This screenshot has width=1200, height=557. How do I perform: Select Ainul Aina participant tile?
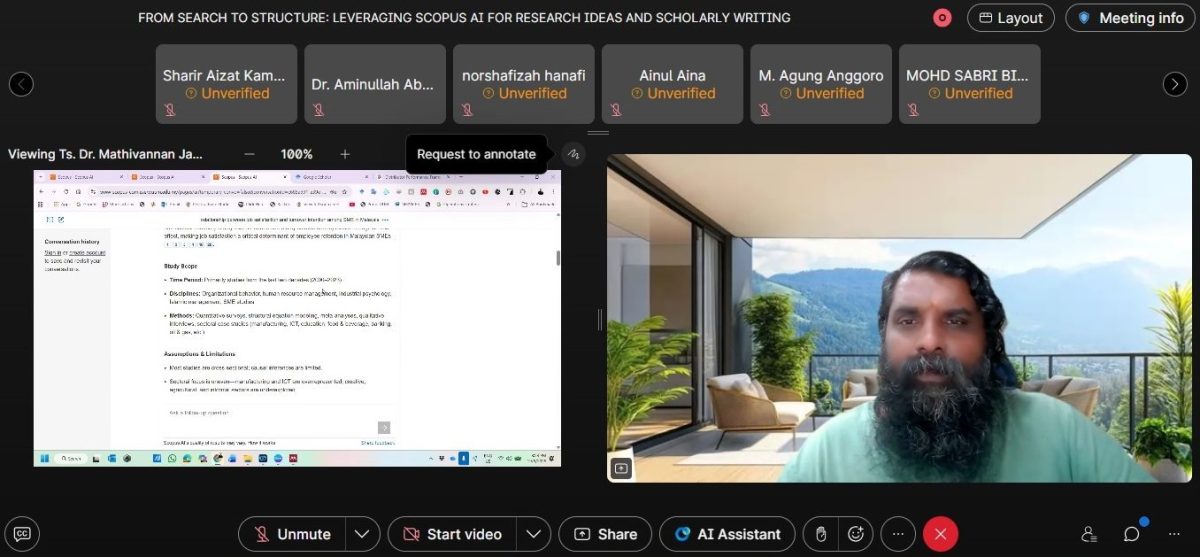672,84
